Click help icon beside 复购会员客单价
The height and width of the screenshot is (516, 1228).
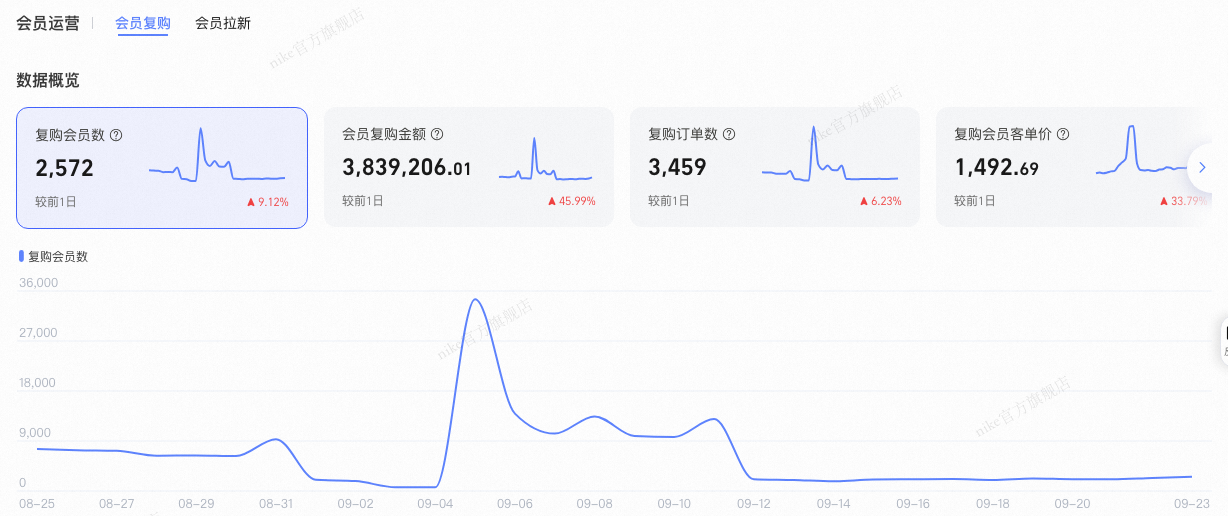pyautogui.click(x=1063, y=134)
